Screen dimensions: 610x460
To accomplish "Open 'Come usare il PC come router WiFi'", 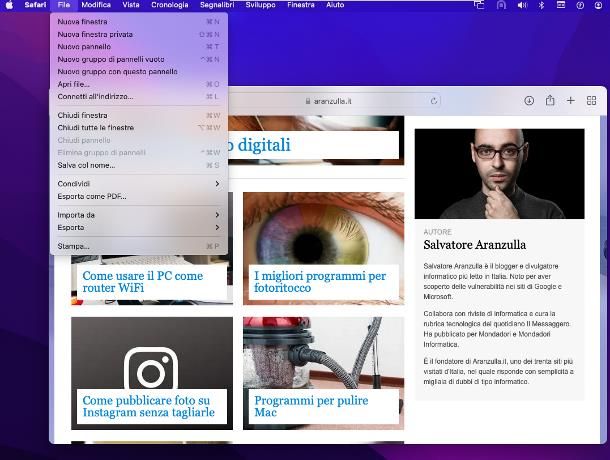I will [x=143, y=282].
